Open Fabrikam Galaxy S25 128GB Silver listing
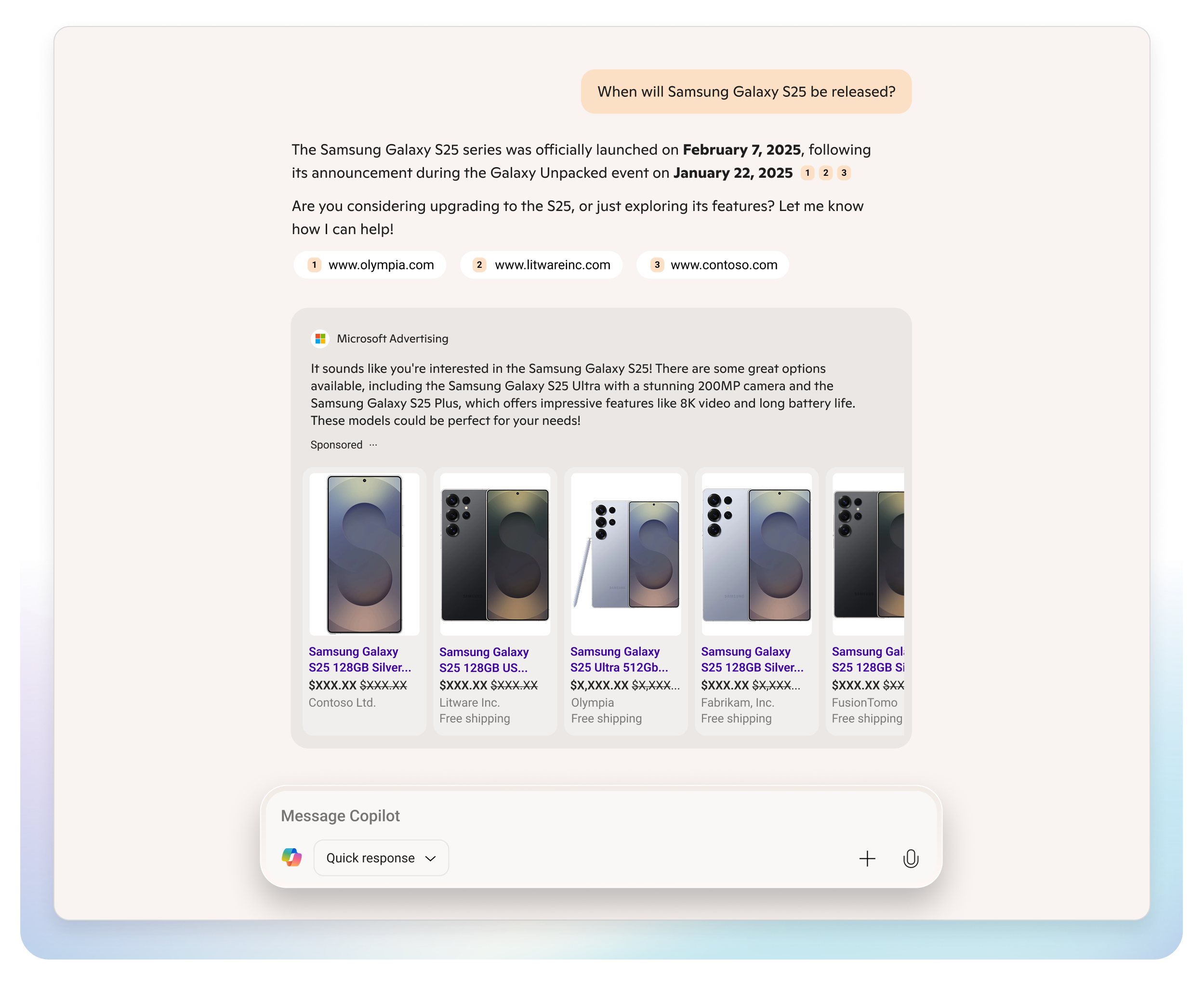The width and height of the screenshot is (1204, 987). click(x=752, y=659)
